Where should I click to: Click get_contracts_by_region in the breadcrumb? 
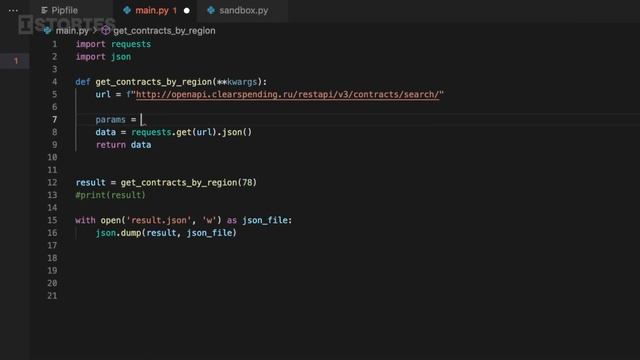[164, 31]
